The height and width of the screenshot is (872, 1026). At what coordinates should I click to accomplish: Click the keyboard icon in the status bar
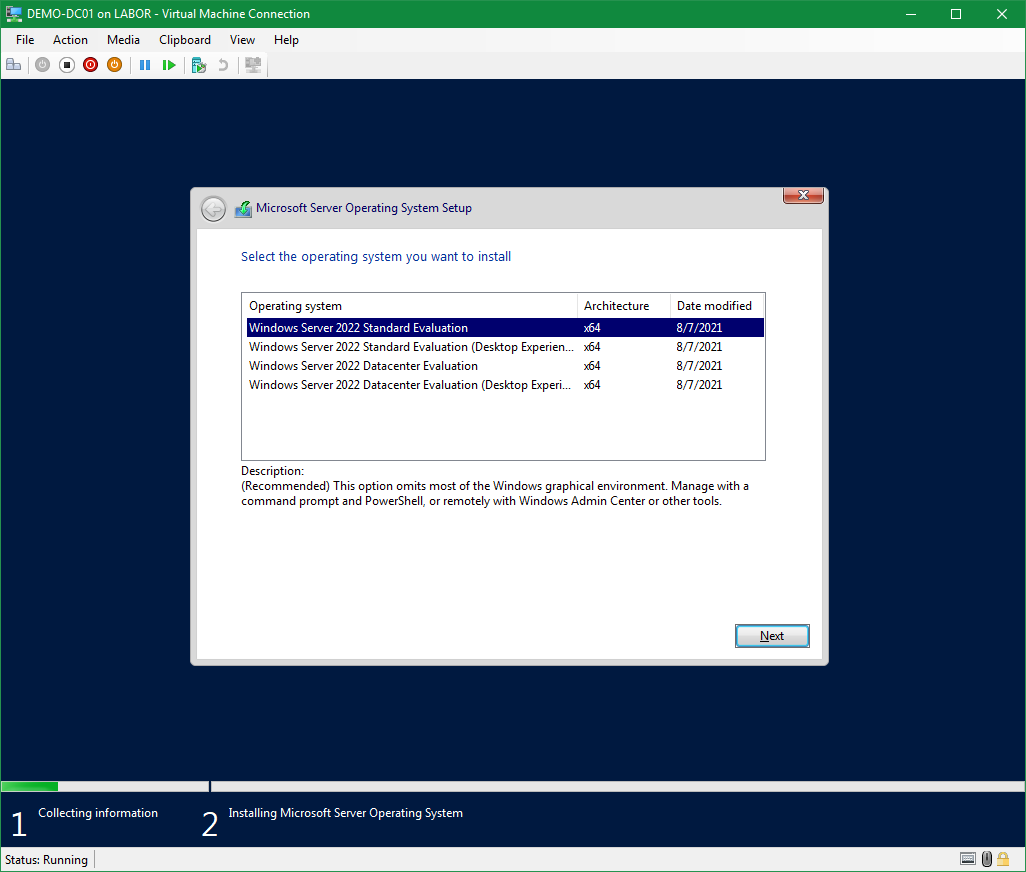click(x=967, y=859)
